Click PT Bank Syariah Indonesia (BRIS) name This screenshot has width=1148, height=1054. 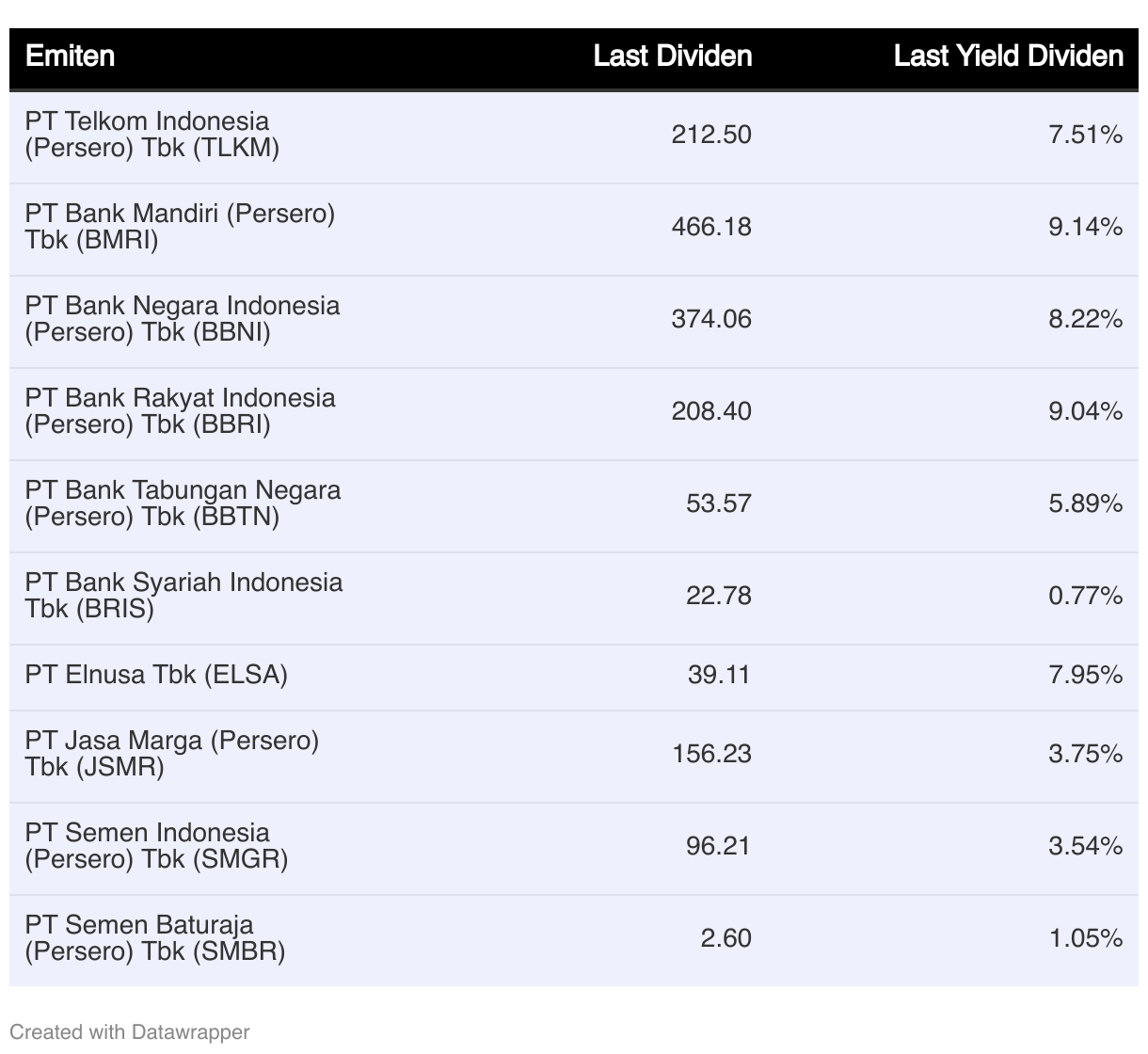(183, 596)
